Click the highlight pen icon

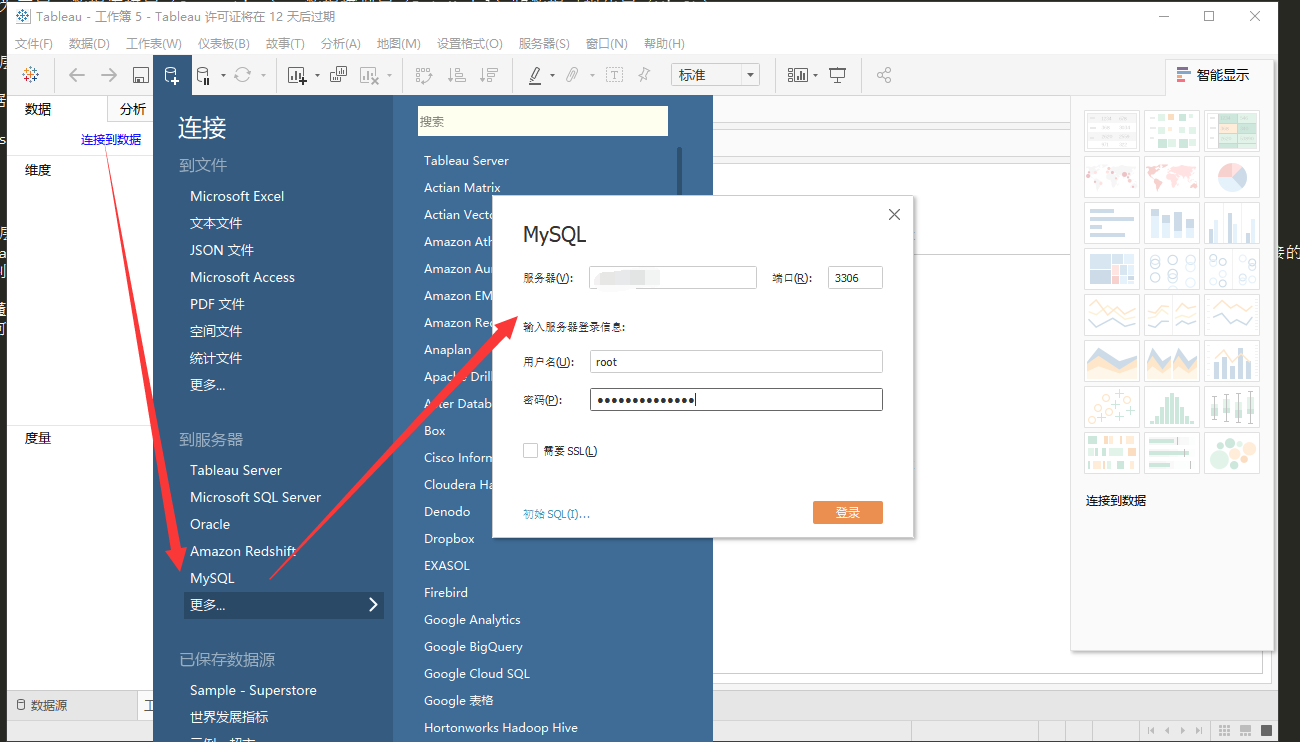[535, 75]
